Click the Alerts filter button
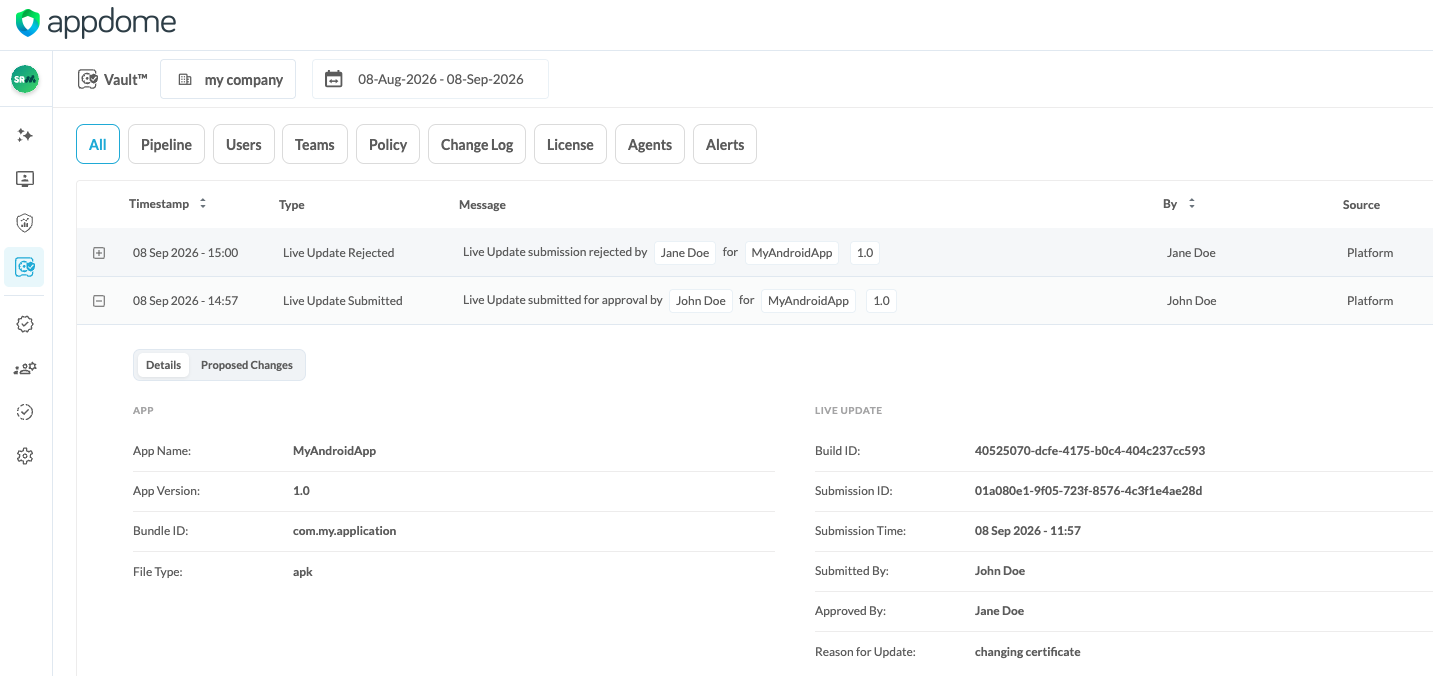The width and height of the screenshot is (1433, 676). point(725,144)
